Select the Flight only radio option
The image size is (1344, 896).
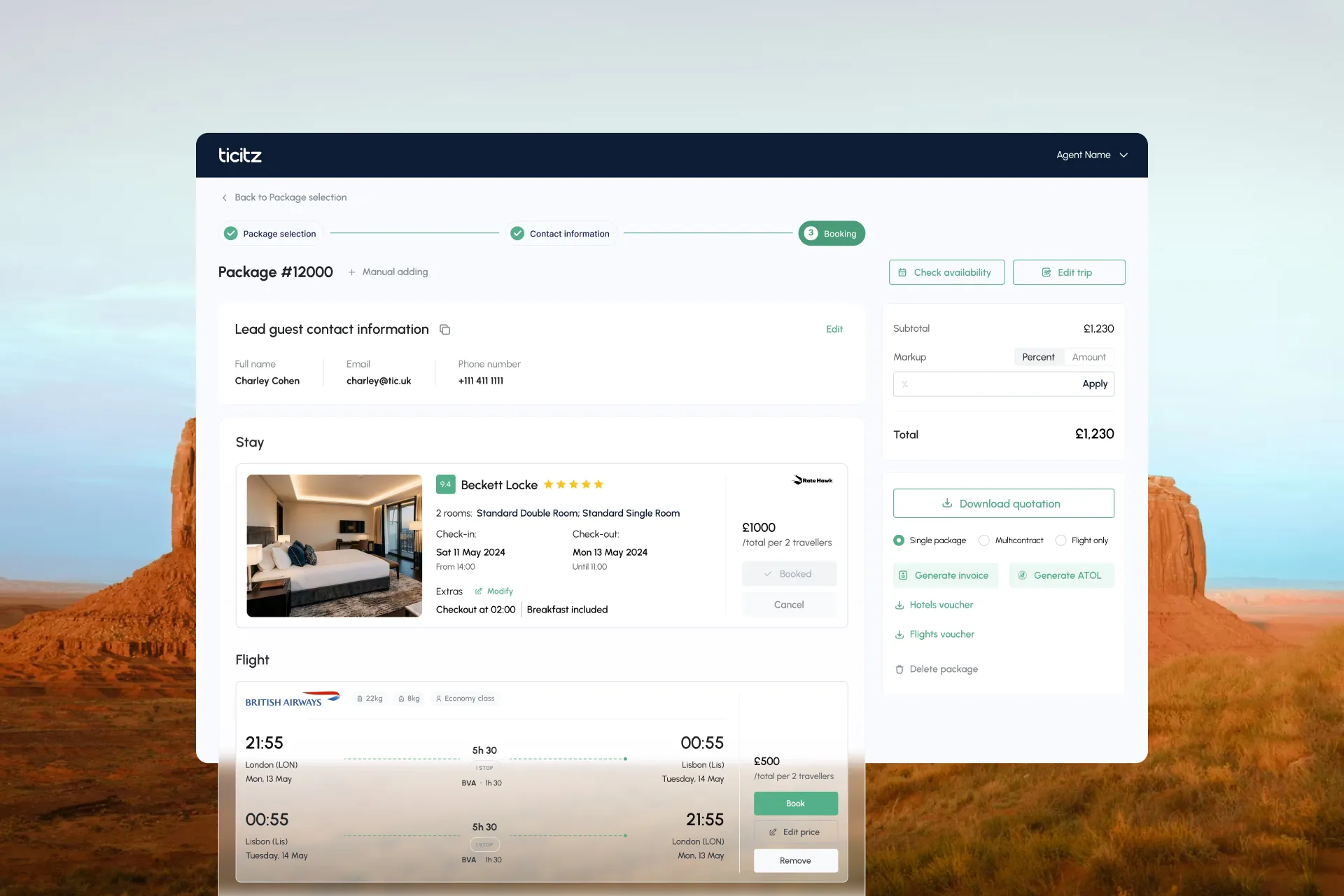pos(1061,540)
